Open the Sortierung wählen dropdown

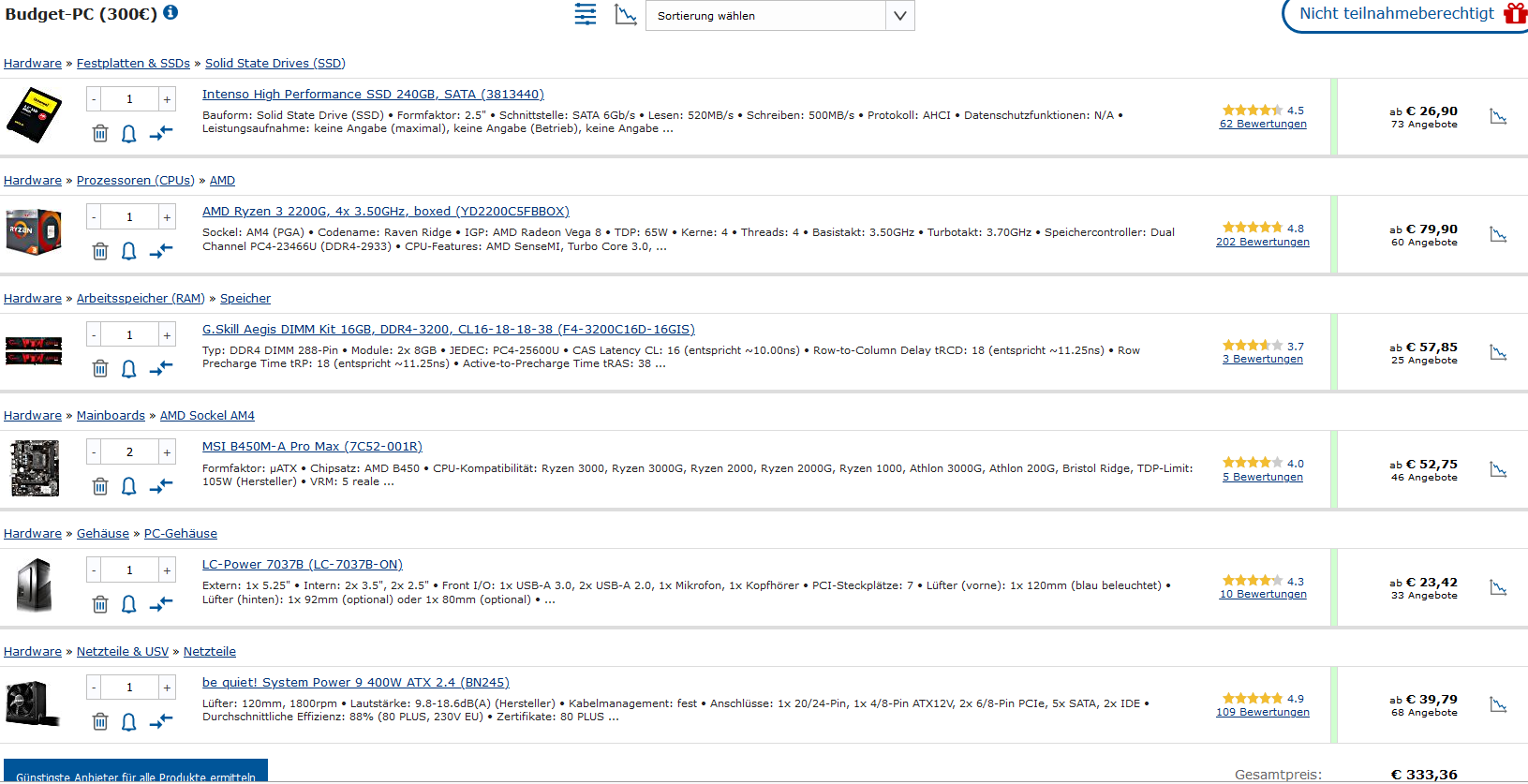[779, 15]
